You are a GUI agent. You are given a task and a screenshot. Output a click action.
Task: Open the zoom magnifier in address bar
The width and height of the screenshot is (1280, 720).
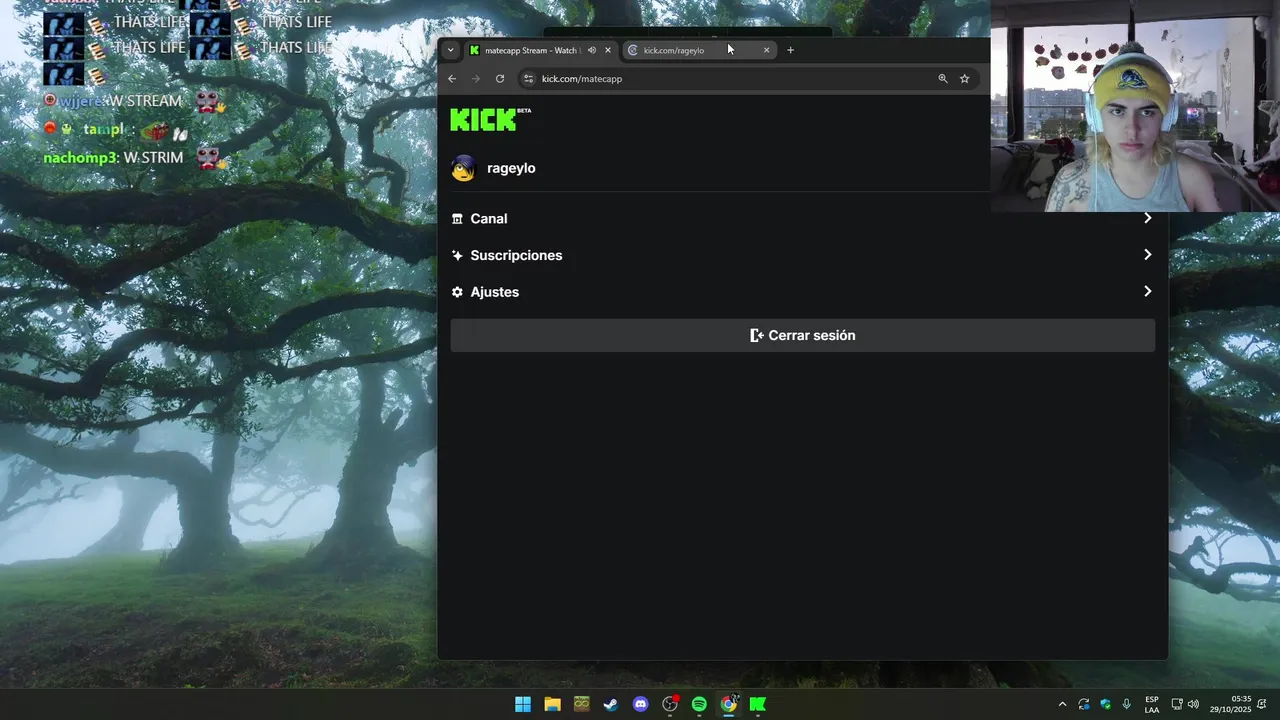coord(942,78)
